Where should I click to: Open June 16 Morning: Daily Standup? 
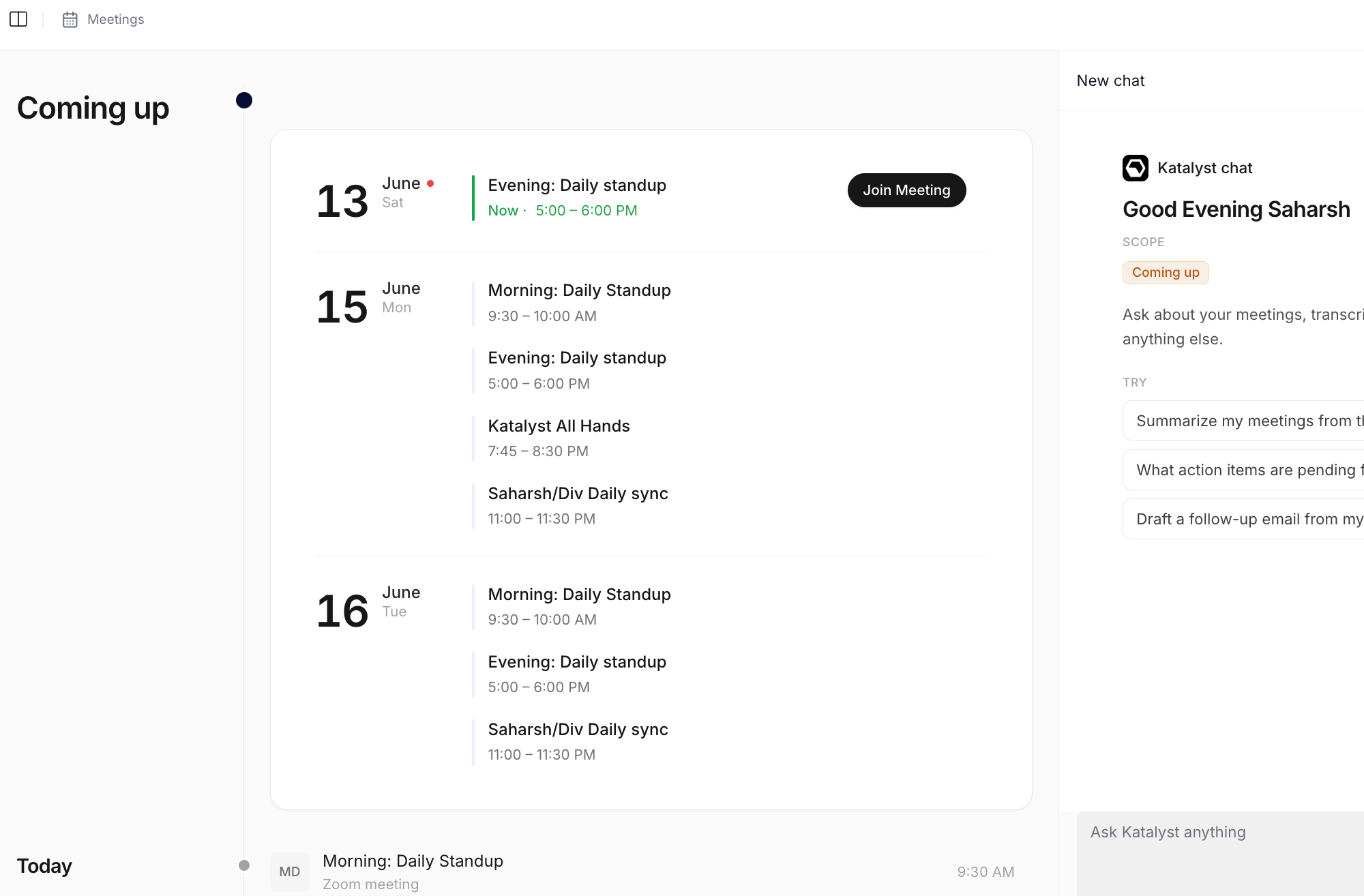click(x=579, y=595)
